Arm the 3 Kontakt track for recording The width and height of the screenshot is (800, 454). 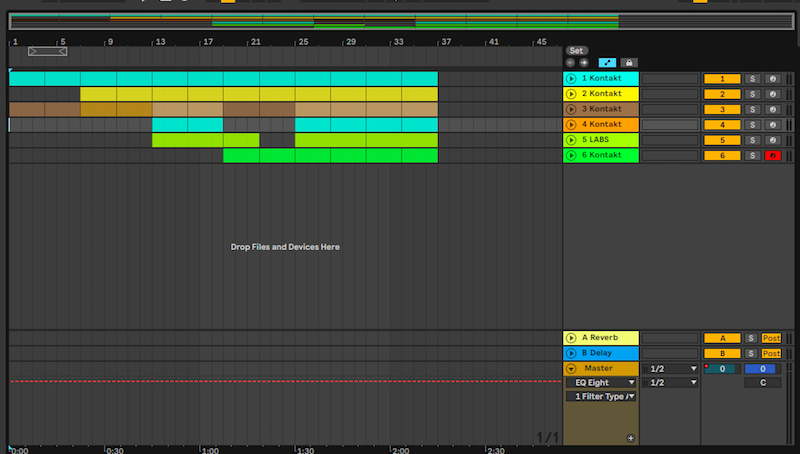pos(772,109)
